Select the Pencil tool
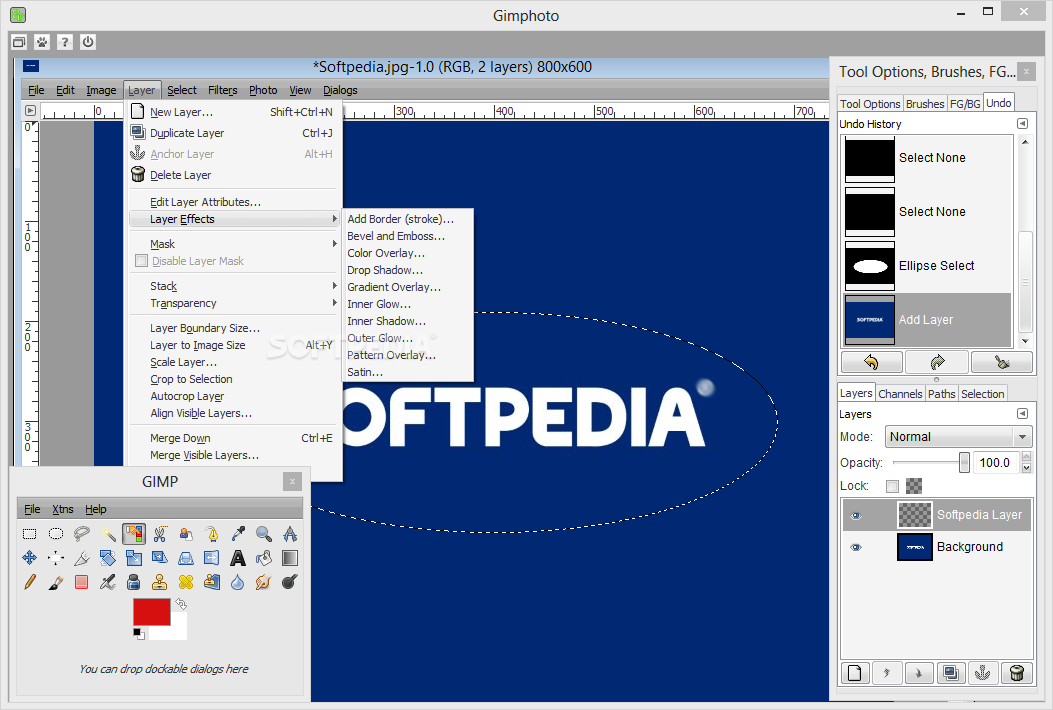This screenshot has height=710, width=1053. [30, 582]
